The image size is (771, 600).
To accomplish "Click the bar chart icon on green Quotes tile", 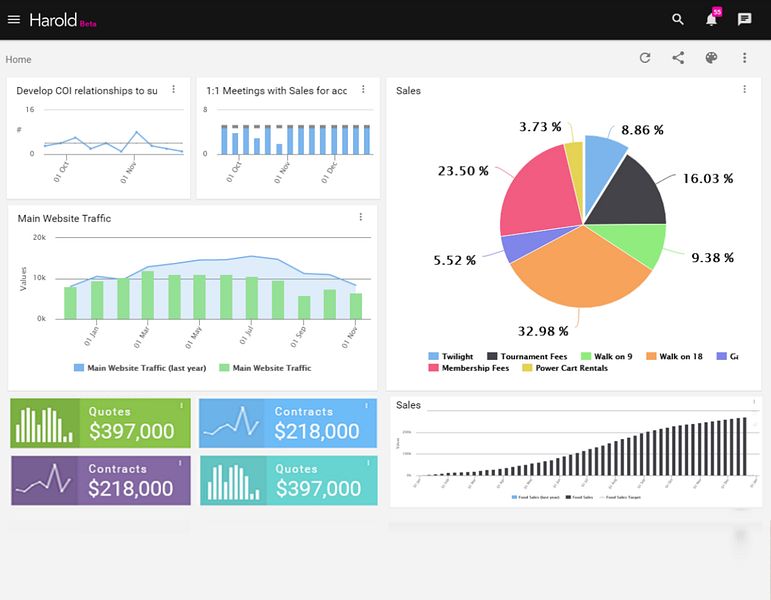I will (x=44, y=424).
